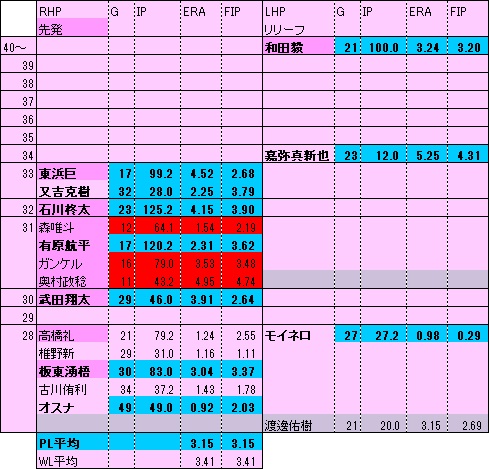This screenshot has width=489, height=469.
Task: Select the 東浜巨 name cell
Action: pyautogui.click(x=72, y=172)
